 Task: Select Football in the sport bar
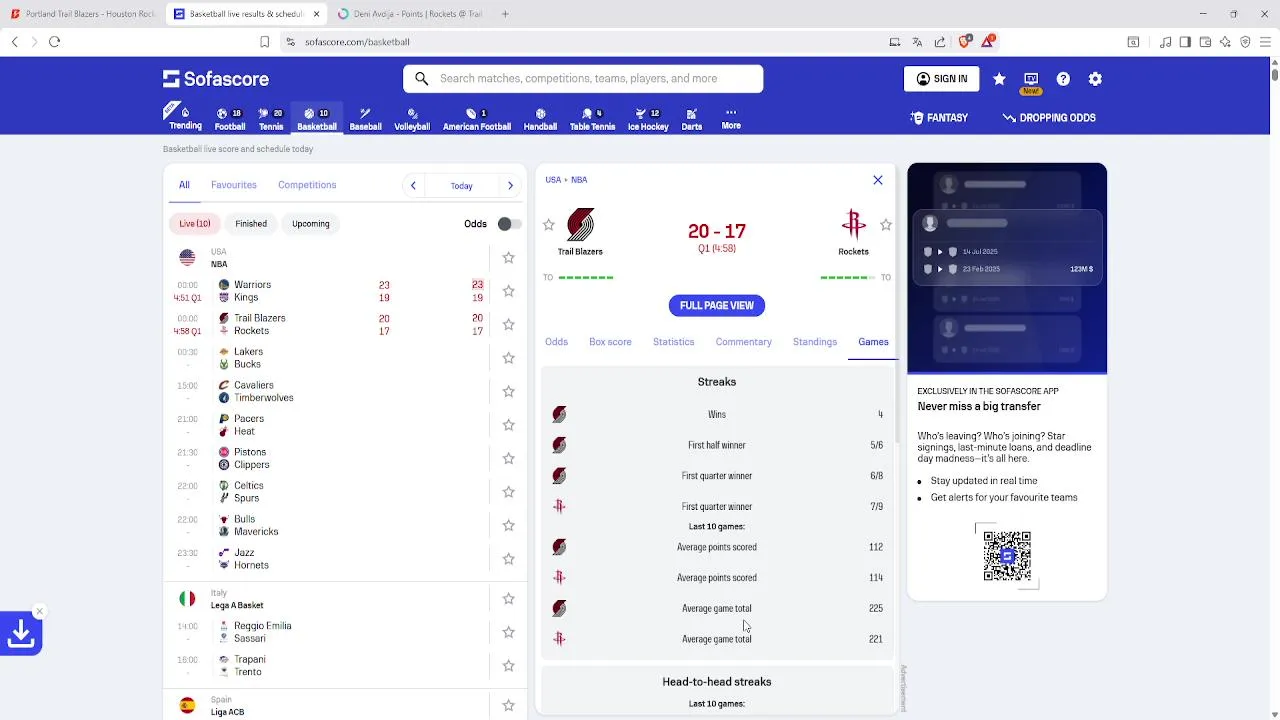click(x=229, y=118)
